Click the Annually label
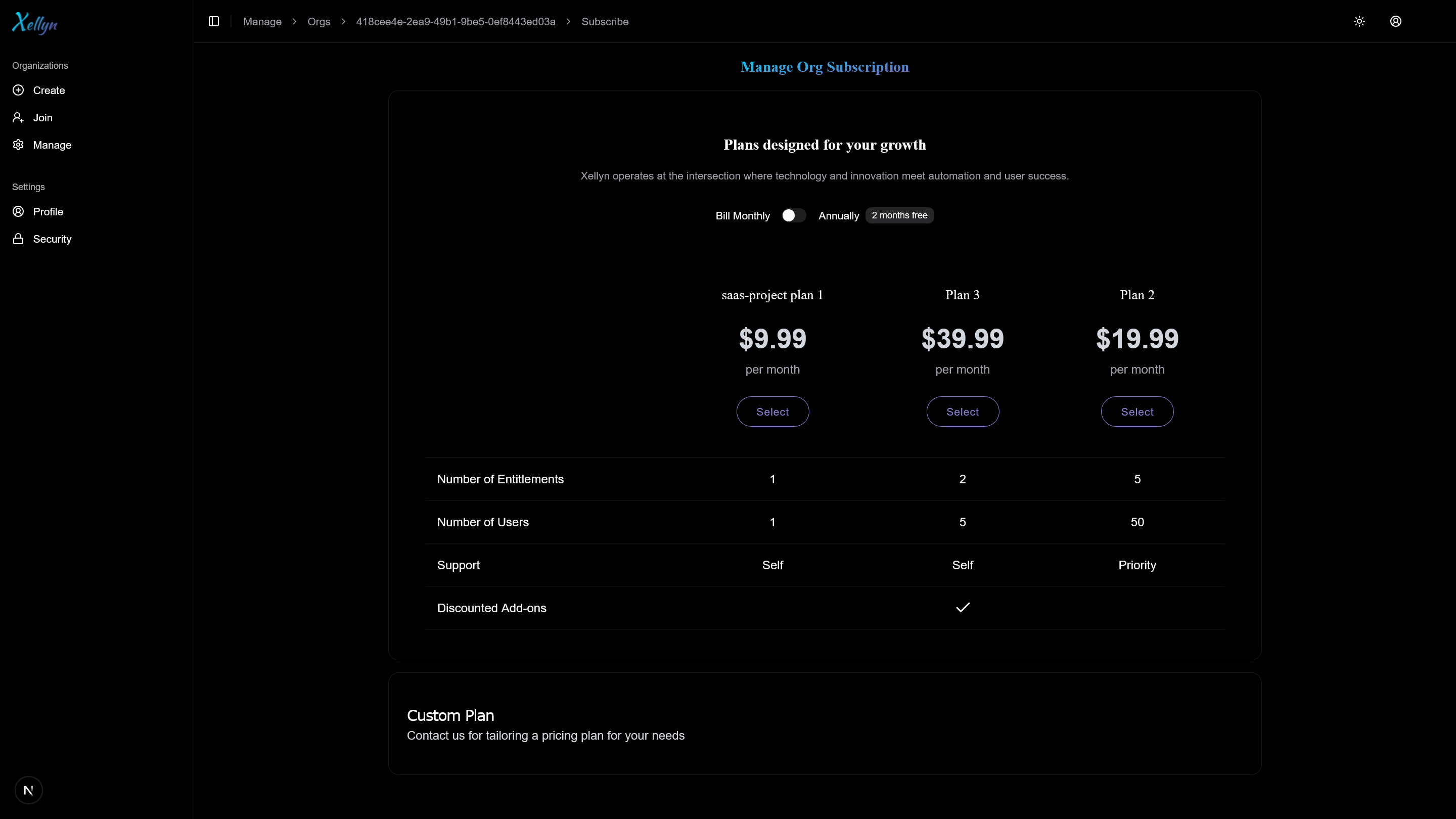This screenshot has height=819, width=1456. (839, 216)
